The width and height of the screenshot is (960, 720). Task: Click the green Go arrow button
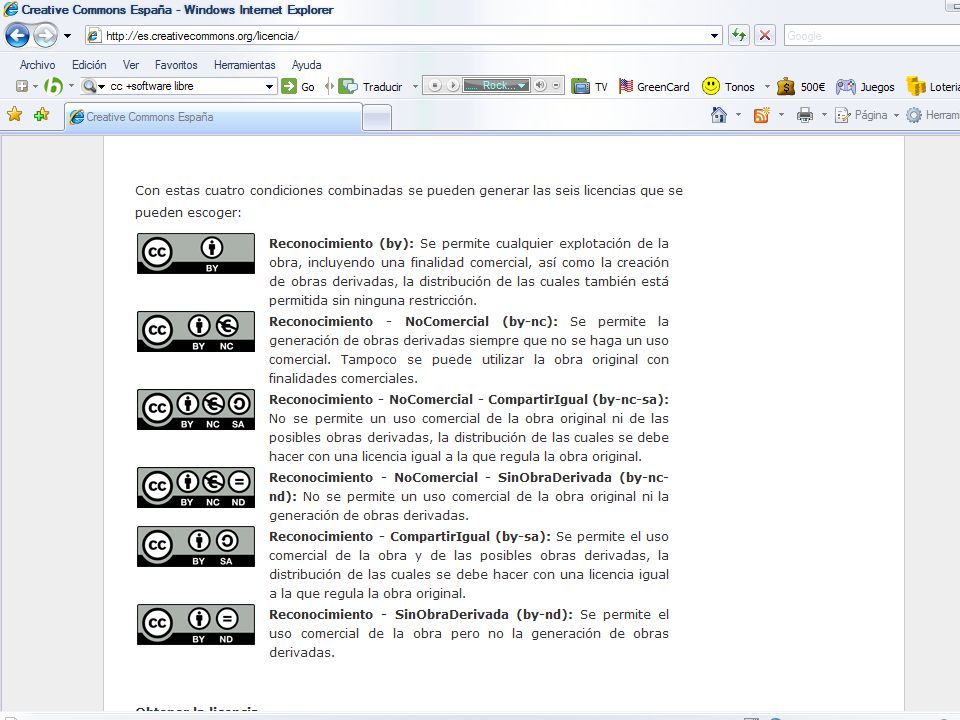click(x=288, y=86)
